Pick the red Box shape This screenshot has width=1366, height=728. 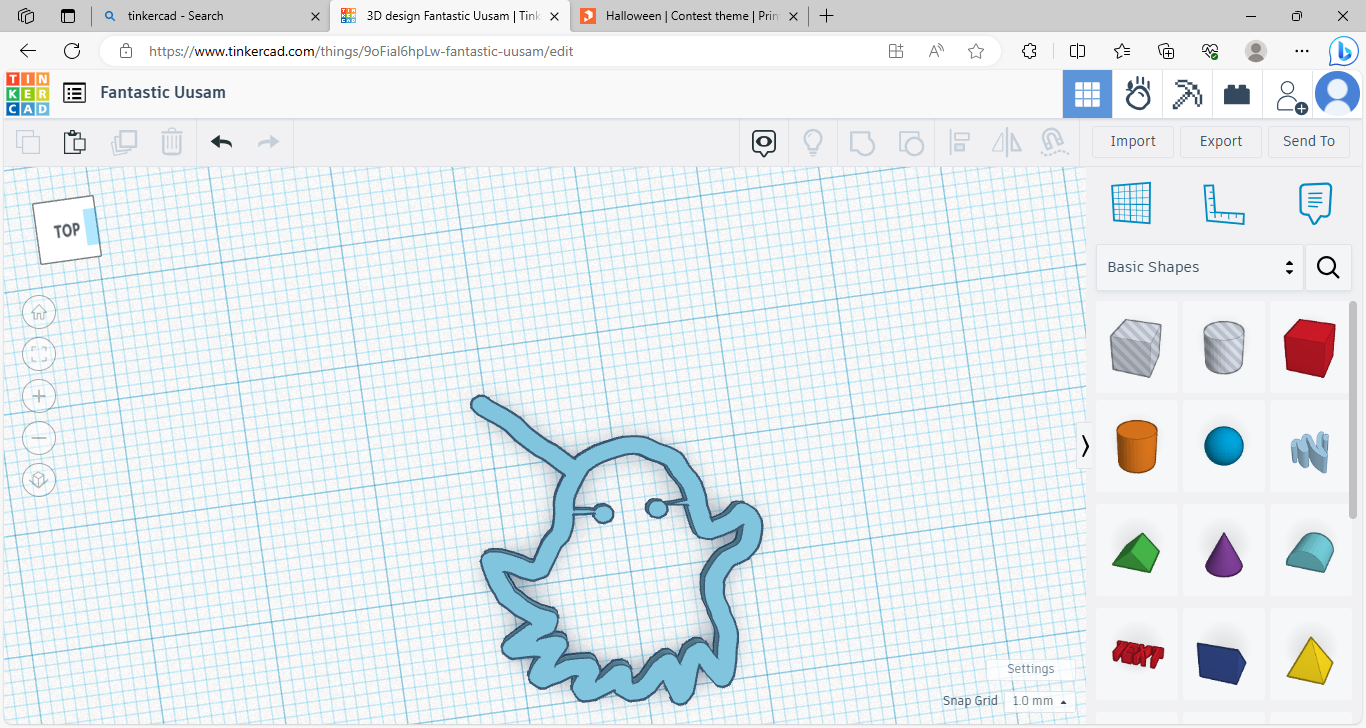click(1310, 347)
